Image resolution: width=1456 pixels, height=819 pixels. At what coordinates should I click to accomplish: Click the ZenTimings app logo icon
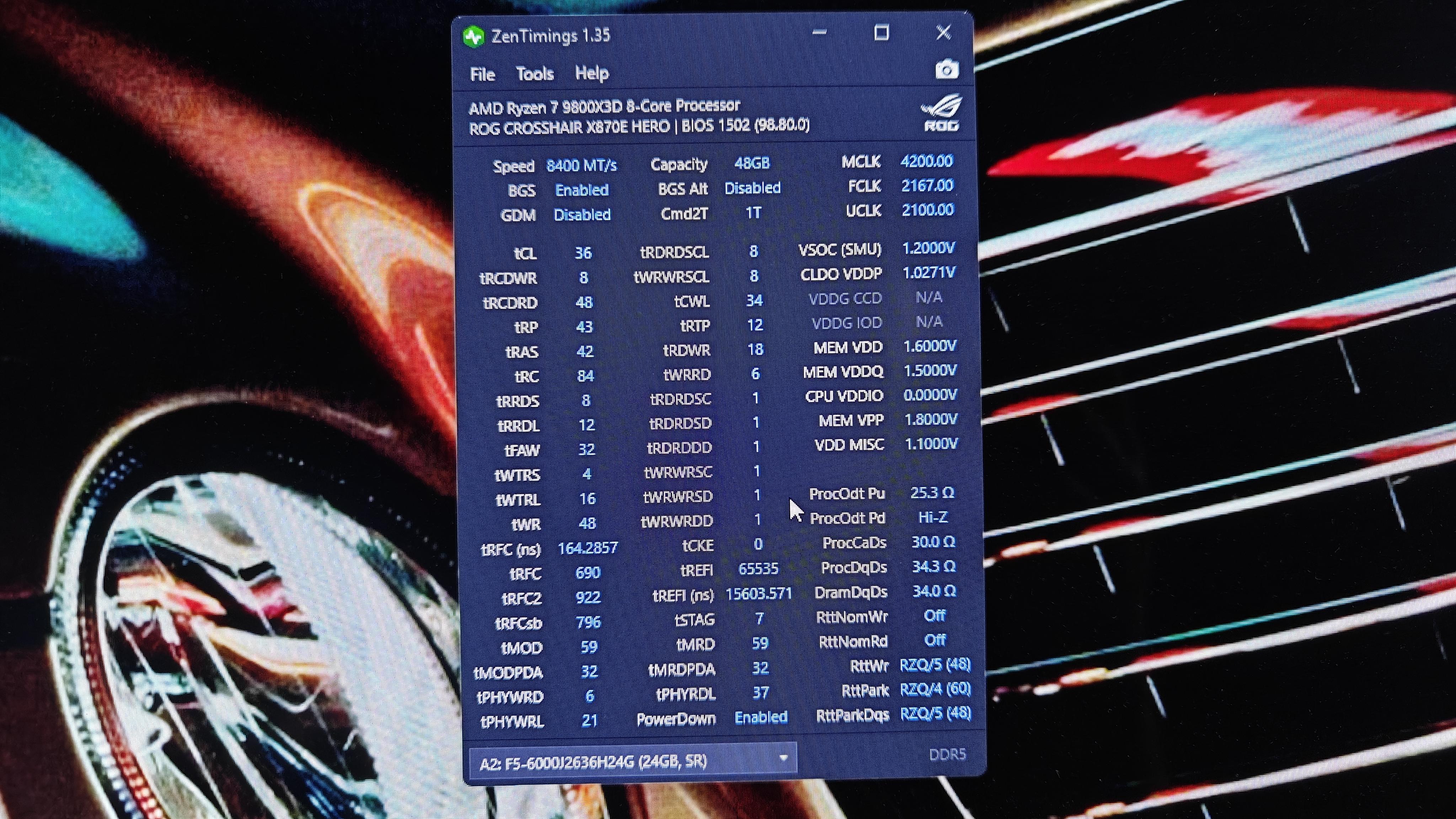pyautogui.click(x=473, y=37)
